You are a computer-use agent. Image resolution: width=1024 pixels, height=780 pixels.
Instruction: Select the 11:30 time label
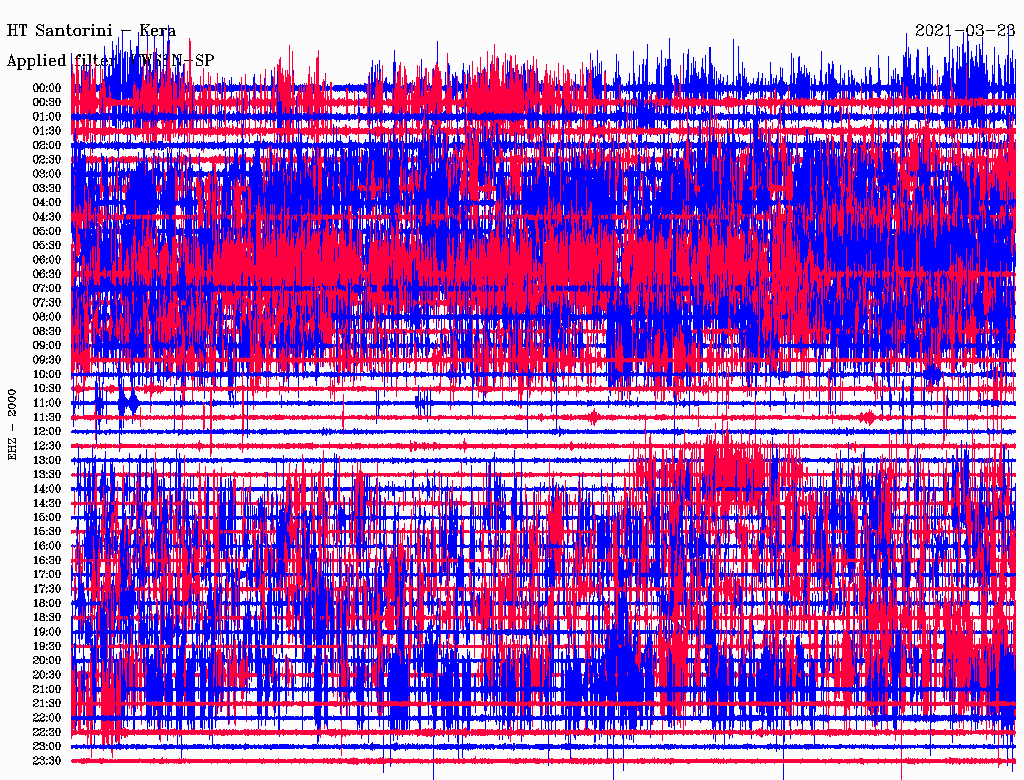coord(47,417)
